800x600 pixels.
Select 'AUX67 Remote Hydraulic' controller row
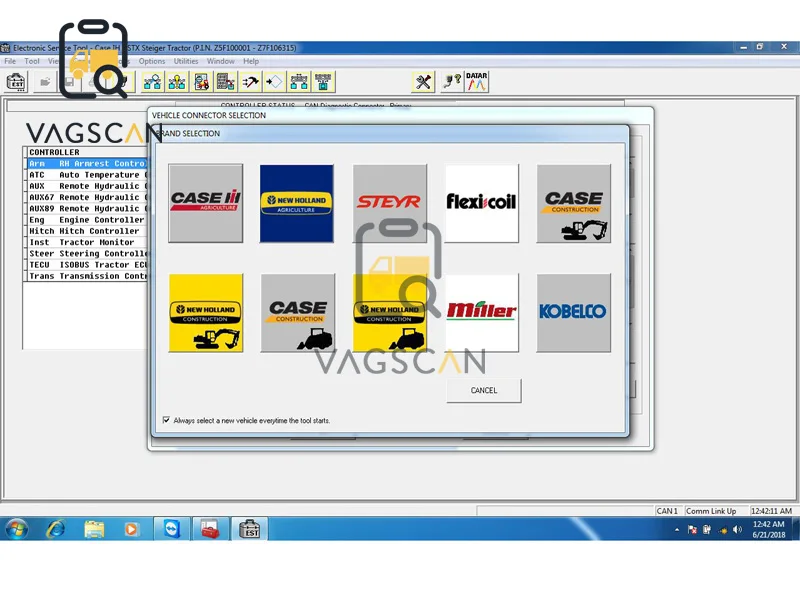pos(87,197)
